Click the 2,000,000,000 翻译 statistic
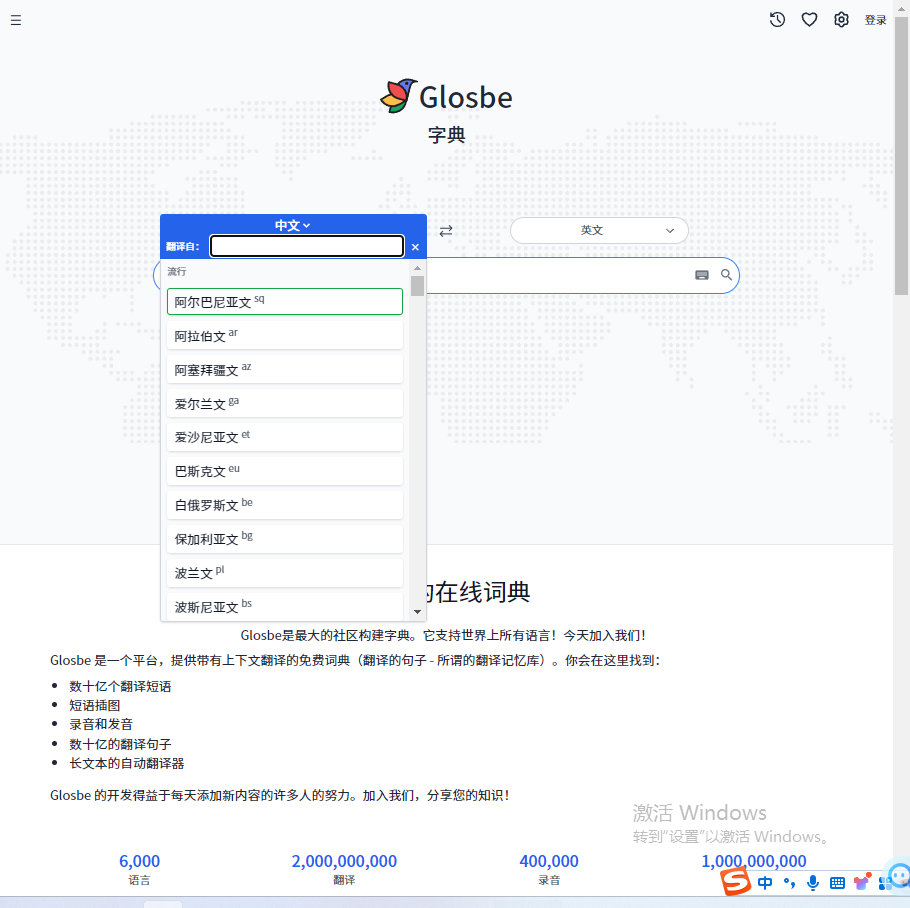 pyautogui.click(x=344, y=869)
